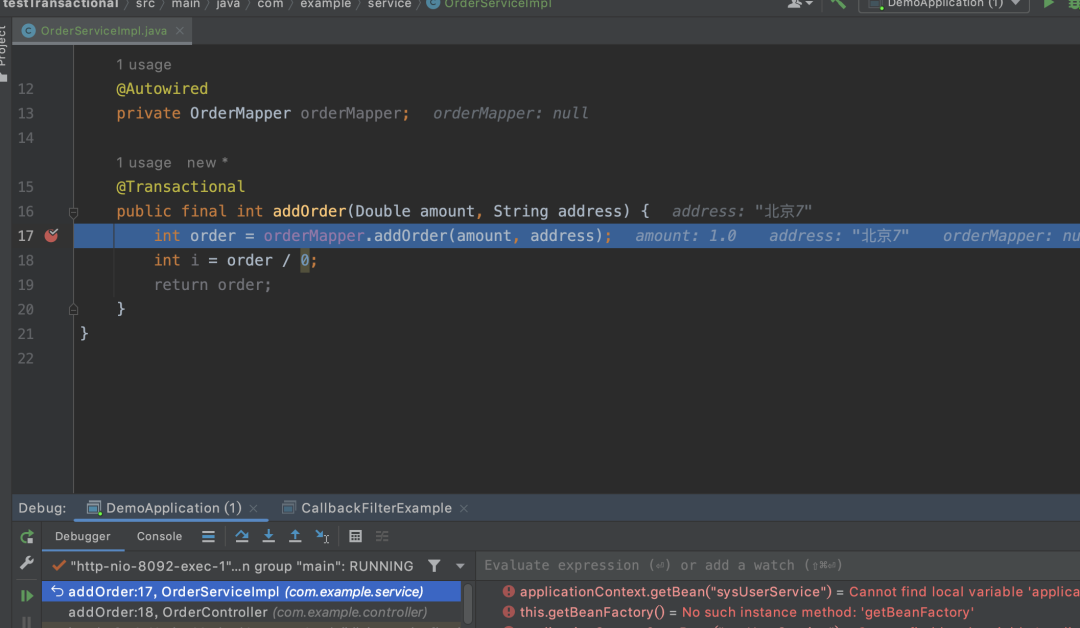Click the frames filter funnel icon

click(x=434, y=566)
